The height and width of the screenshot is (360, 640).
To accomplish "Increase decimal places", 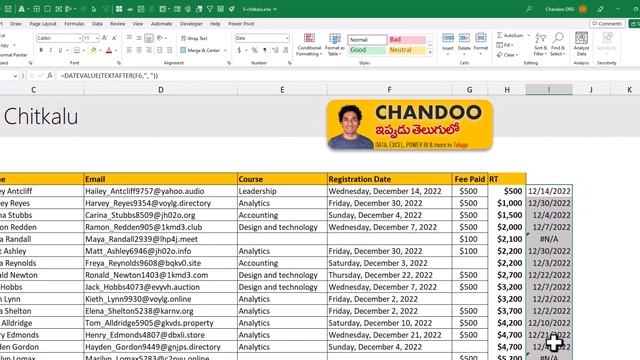I will [276, 50].
